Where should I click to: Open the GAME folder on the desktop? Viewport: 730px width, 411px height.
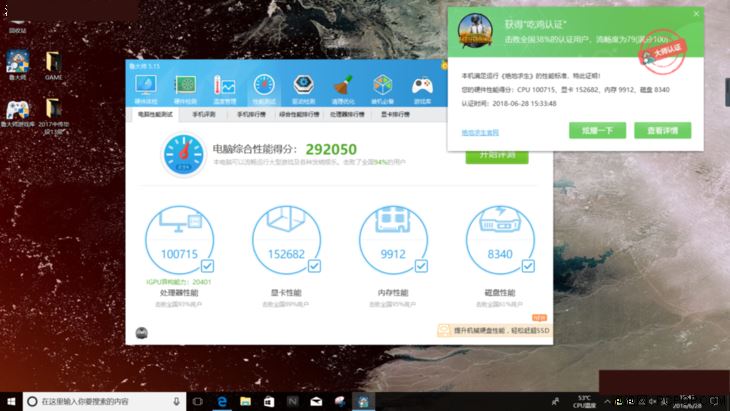(x=54, y=65)
